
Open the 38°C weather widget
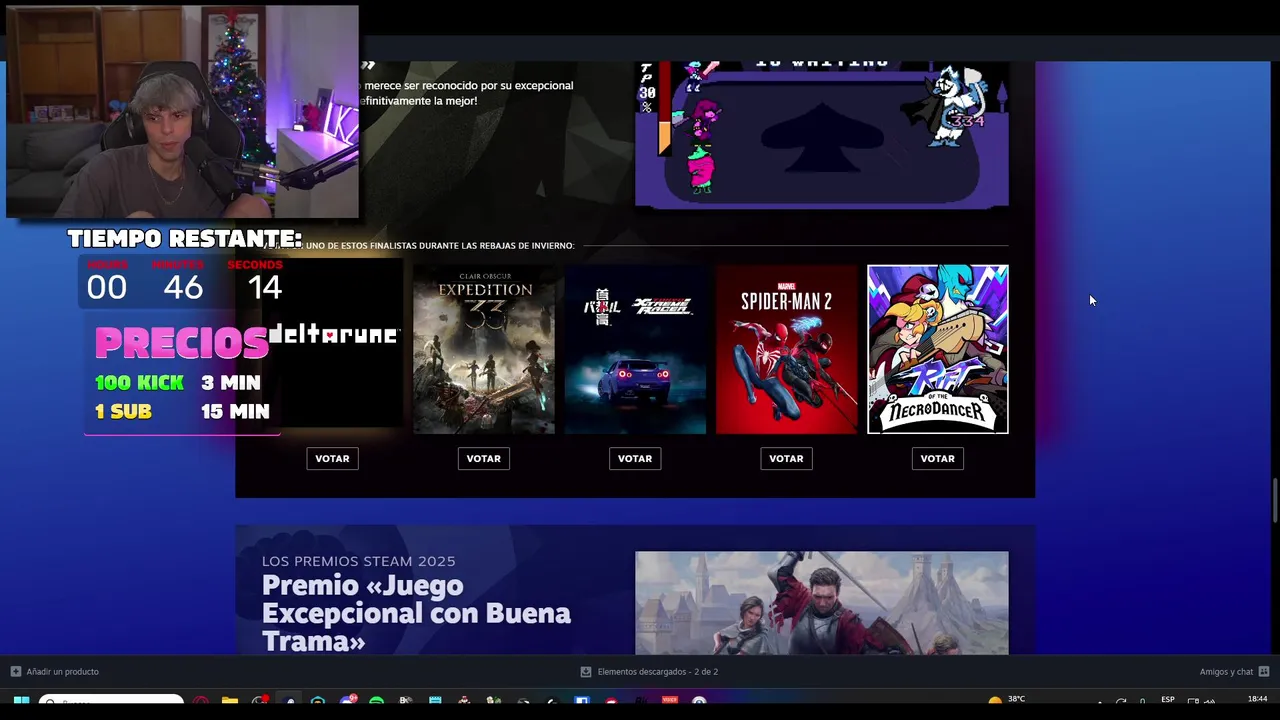[1006, 700]
